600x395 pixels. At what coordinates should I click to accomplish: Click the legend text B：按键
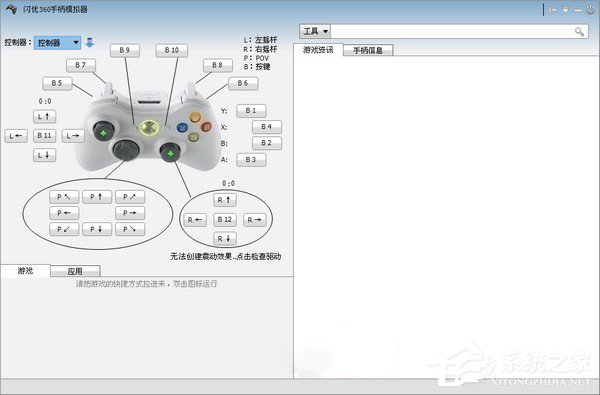coord(257,67)
